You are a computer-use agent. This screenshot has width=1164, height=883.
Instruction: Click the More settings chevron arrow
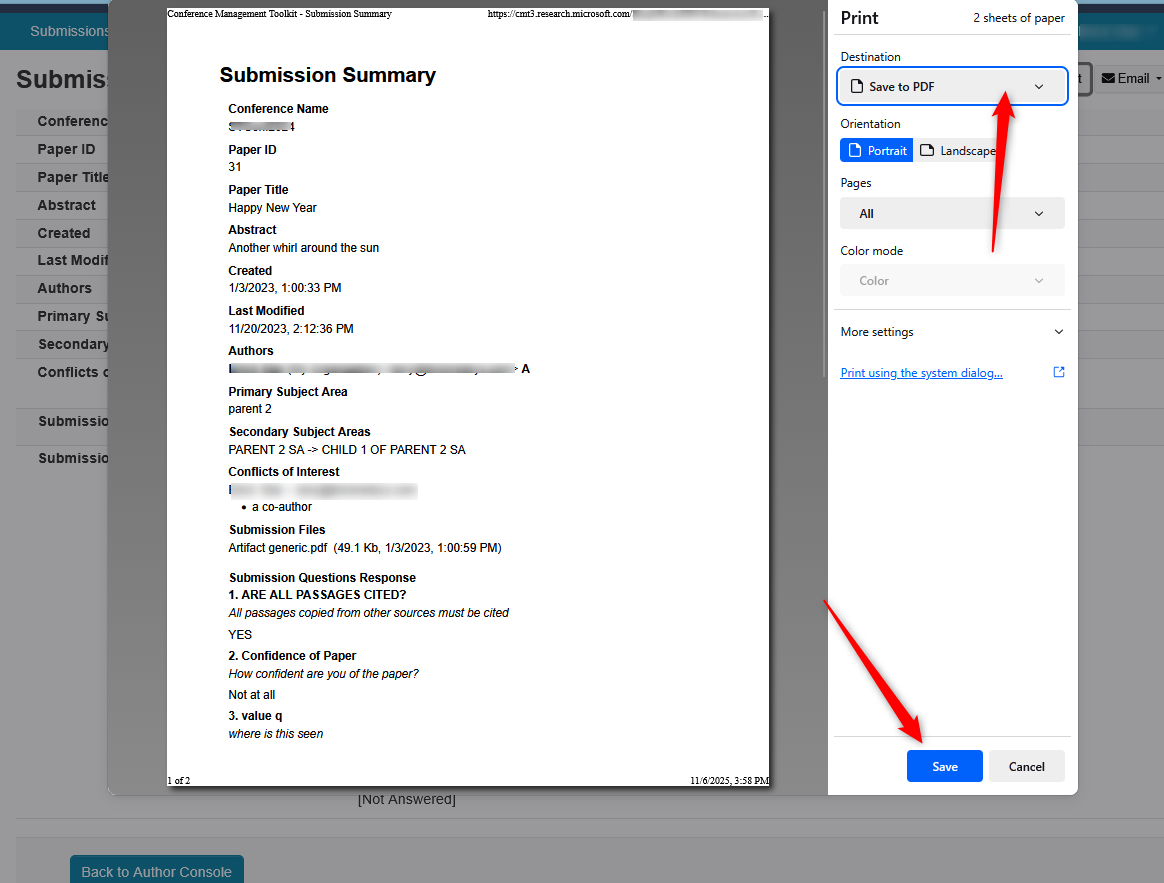tap(1059, 332)
